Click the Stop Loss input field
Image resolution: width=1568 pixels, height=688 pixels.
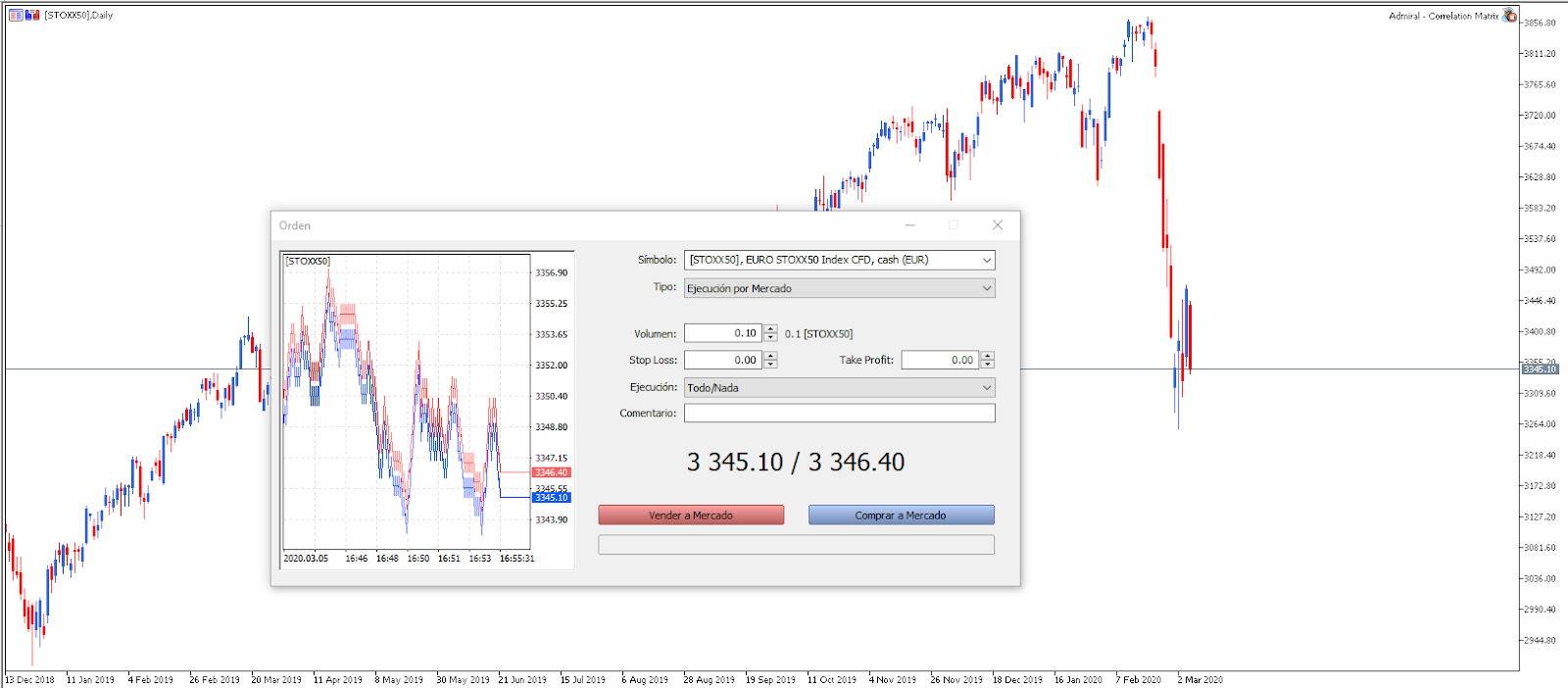point(723,360)
